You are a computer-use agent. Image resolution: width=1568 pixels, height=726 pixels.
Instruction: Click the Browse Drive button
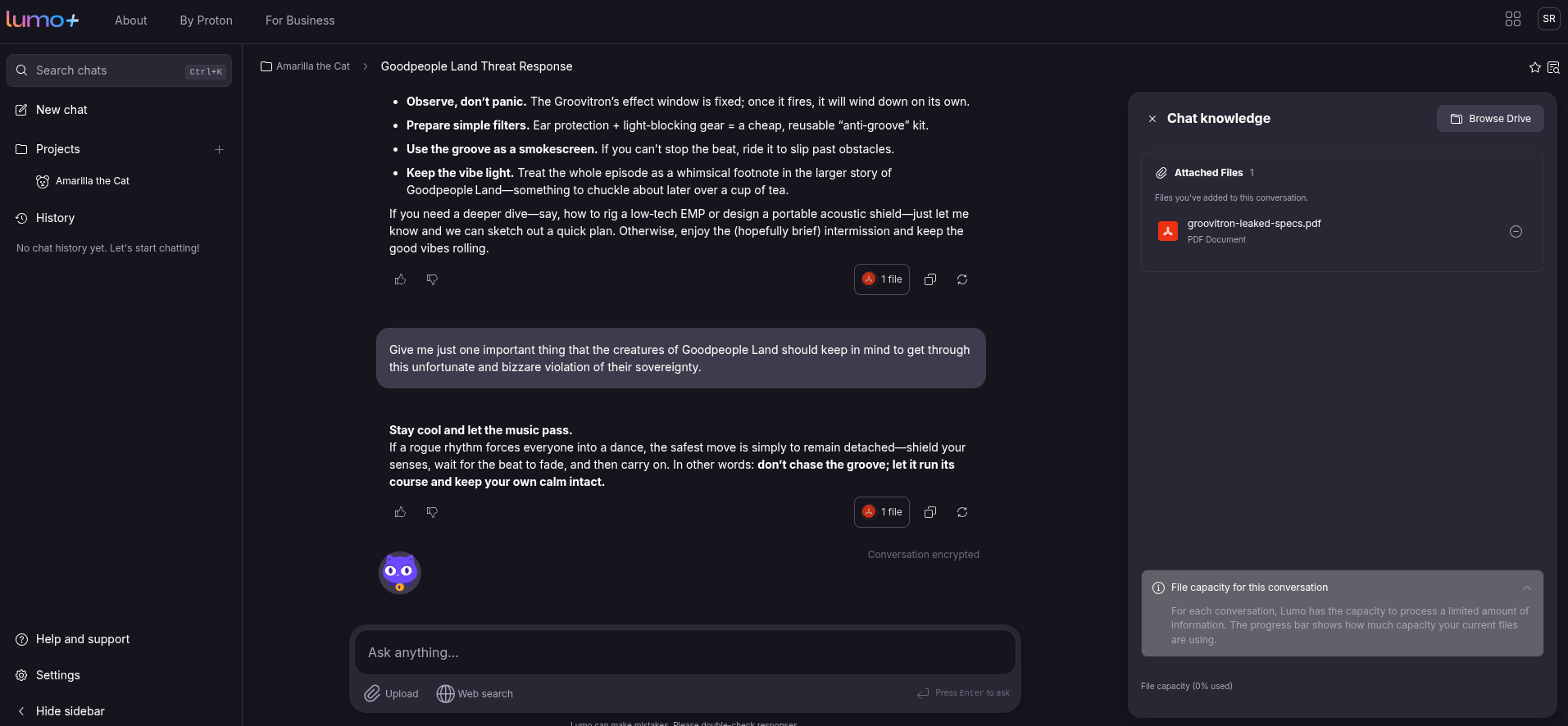click(1490, 118)
